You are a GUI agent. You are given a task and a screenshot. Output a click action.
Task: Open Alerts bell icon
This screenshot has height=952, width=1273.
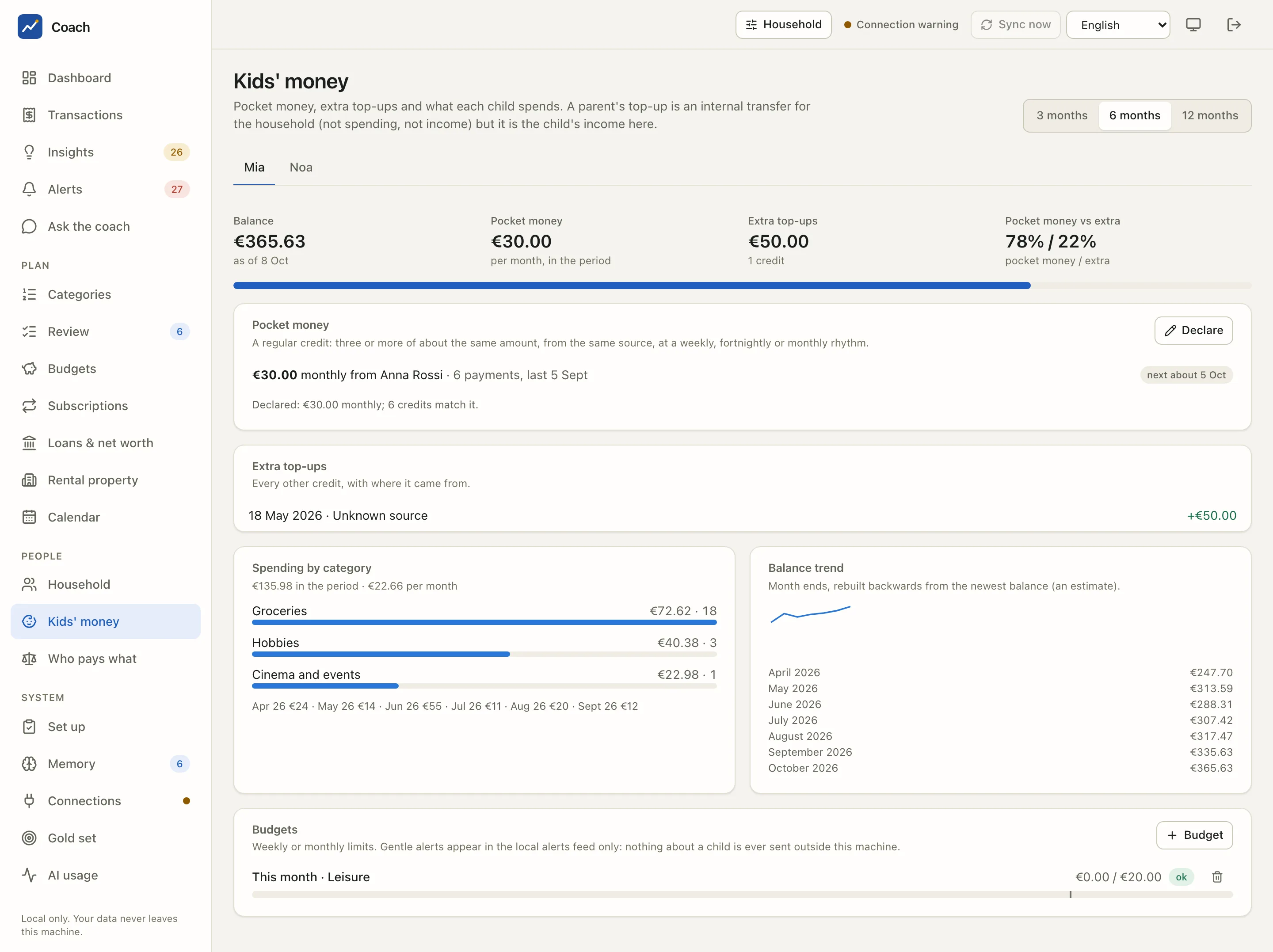[29, 189]
